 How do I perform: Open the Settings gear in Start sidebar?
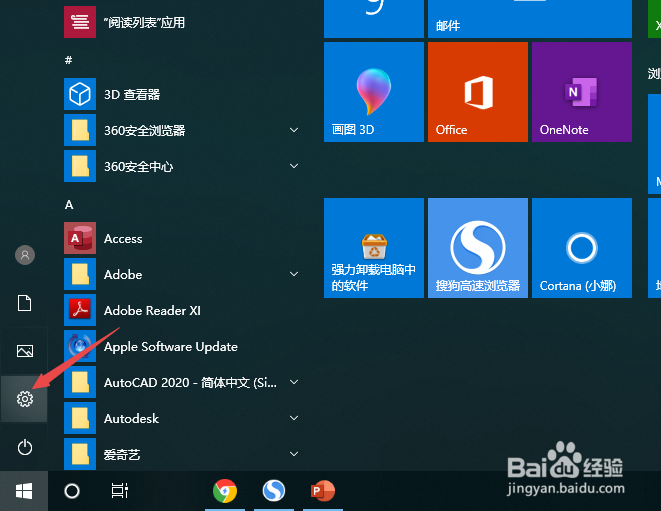[x=25, y=398]
